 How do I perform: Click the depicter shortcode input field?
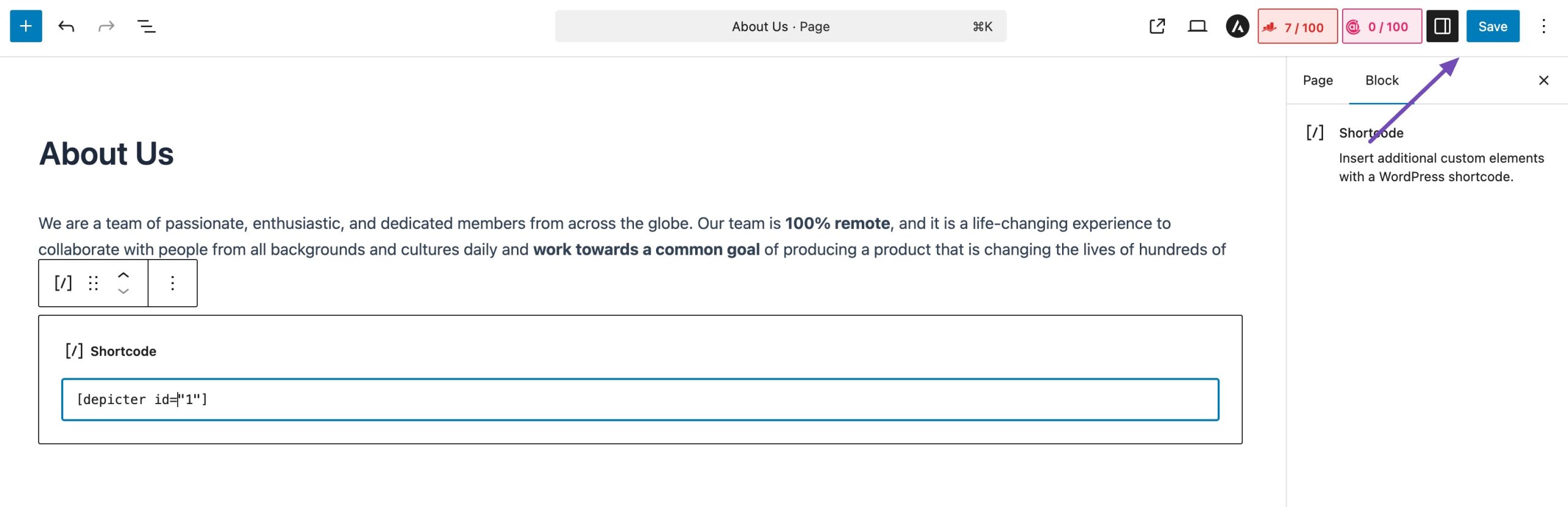point(640,399)
